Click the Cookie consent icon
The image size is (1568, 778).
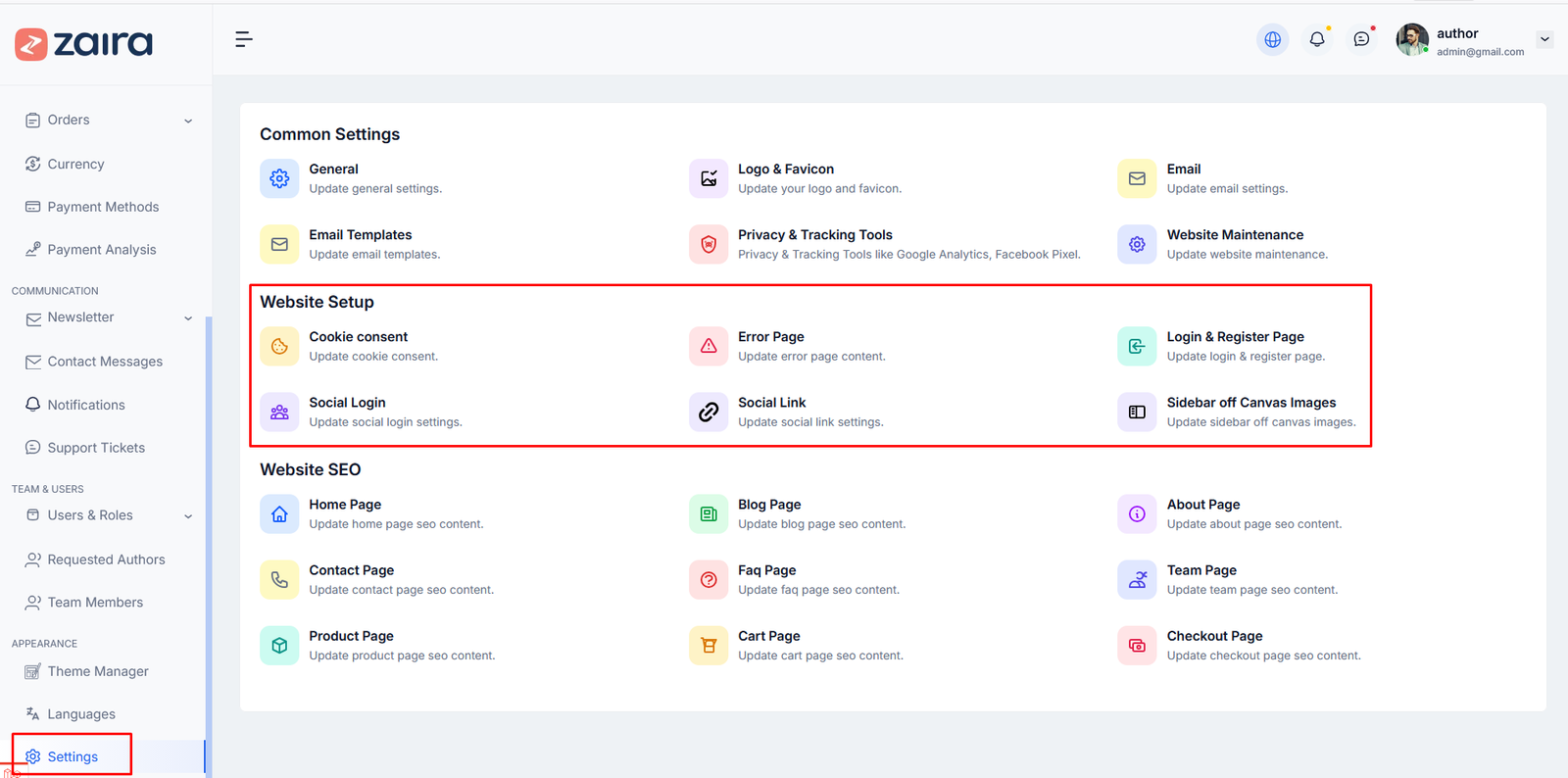[279, 346]
